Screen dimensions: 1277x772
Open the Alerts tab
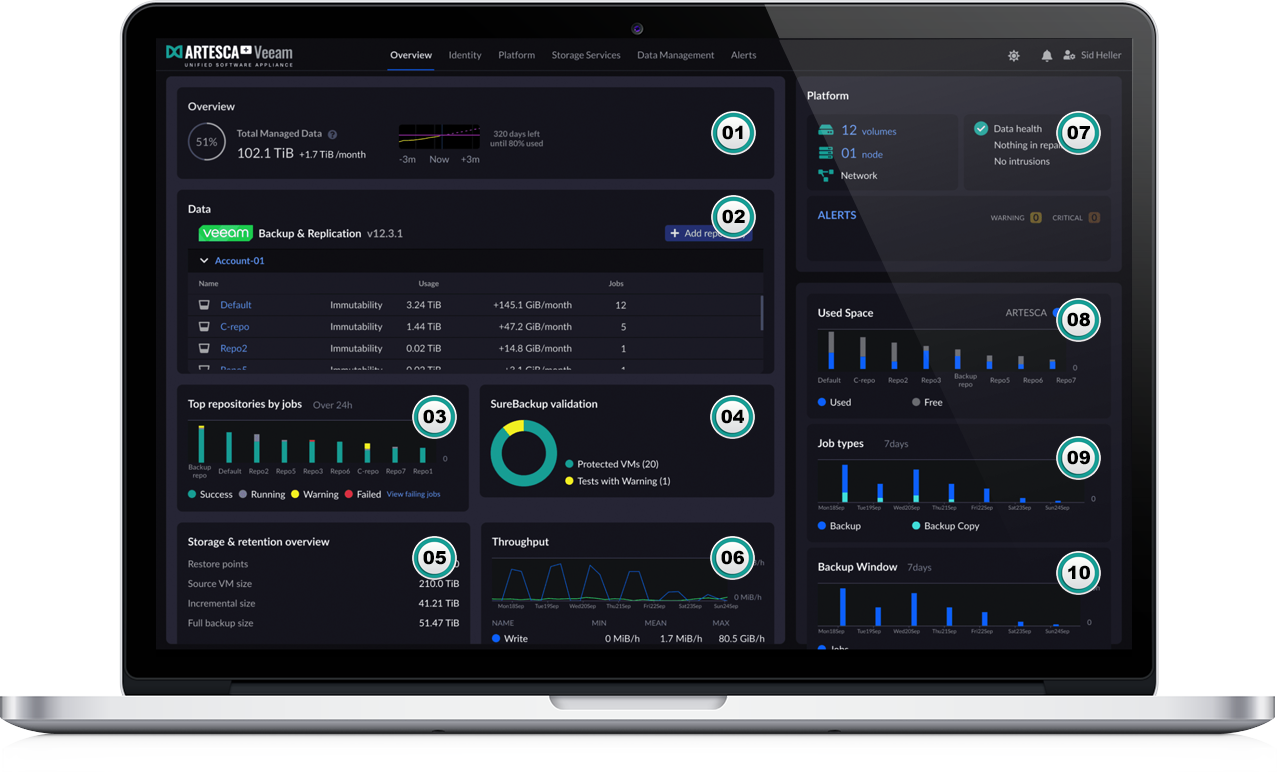744,55
